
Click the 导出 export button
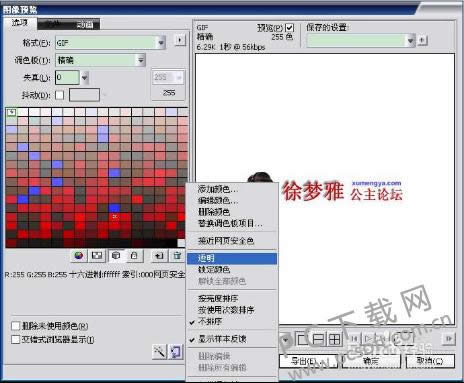[307, 361]
